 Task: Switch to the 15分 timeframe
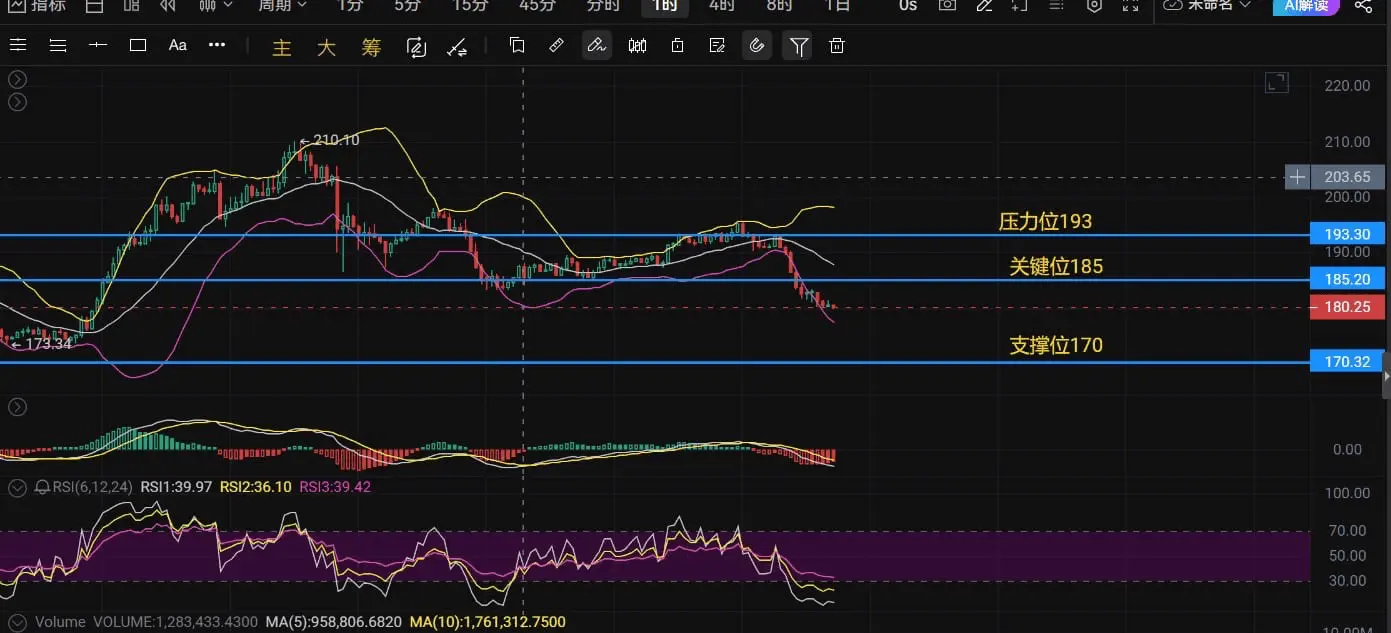tap(470, 5)
